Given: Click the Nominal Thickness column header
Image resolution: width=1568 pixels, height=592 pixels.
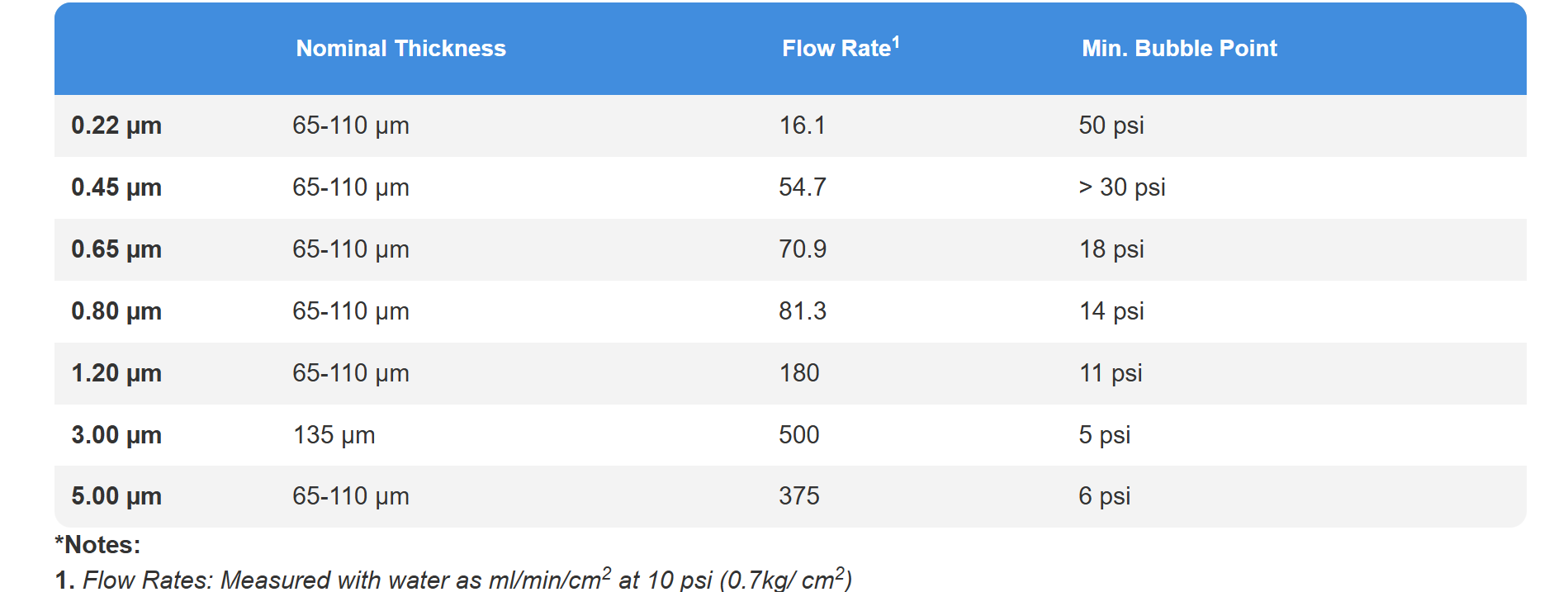Looking at the screenshot, I should click(x=400, y=48).
